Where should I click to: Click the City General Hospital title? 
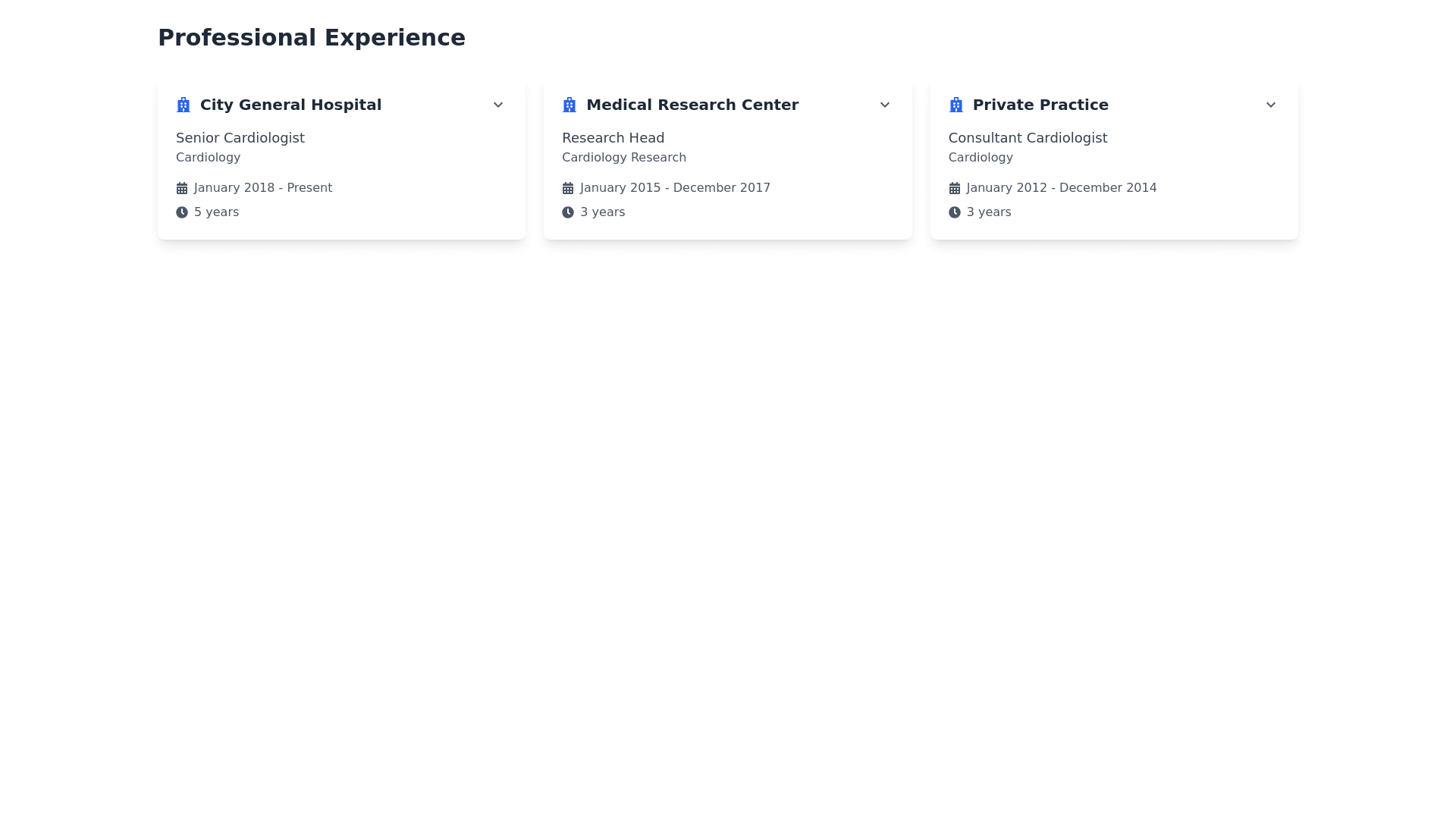[x=290, y=105]
